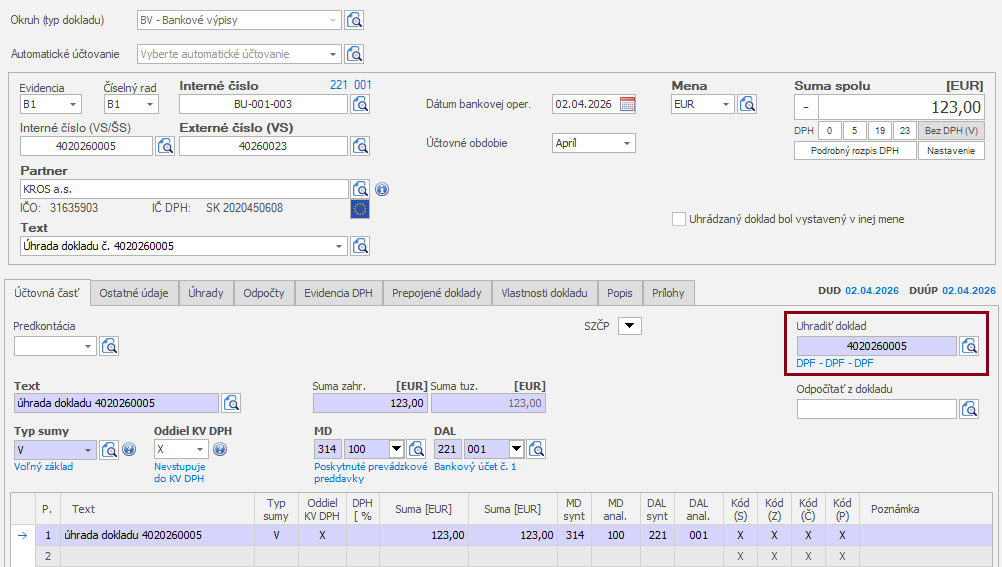The image size is (1002, 567).
Task: Open the Prepojené doklady tab
Action: pos(436,293)
